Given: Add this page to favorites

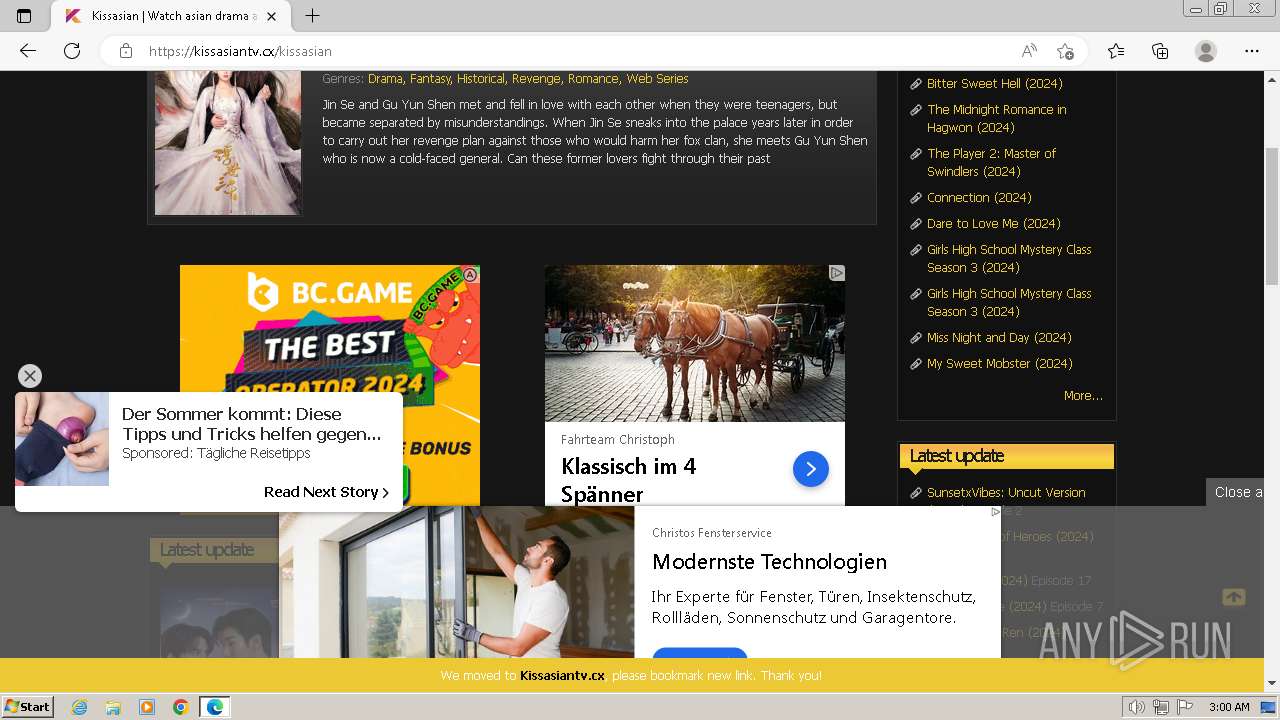Looking at the screenshot, I should click(1065, 51).
